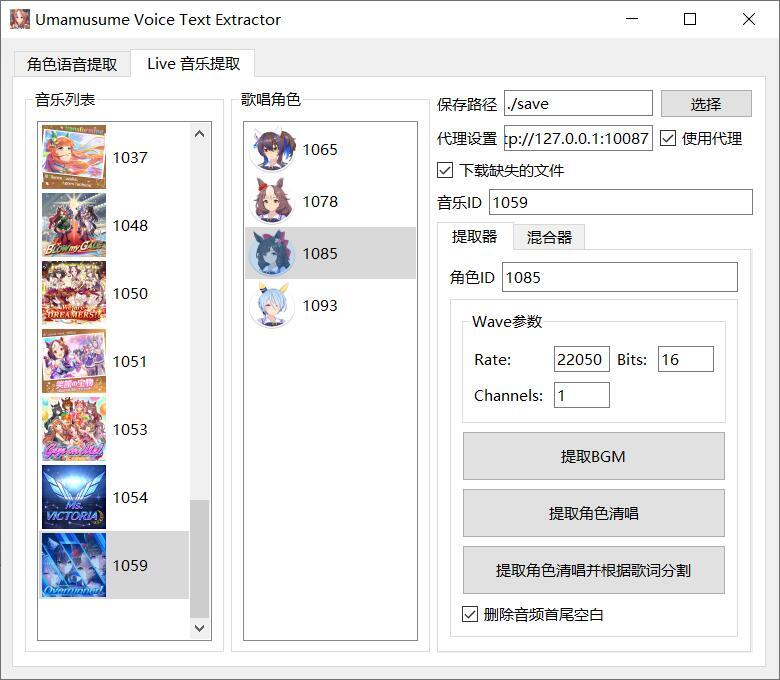
Task: Switch to 角色语音提取 tab
Action: (x=72, y=64)
